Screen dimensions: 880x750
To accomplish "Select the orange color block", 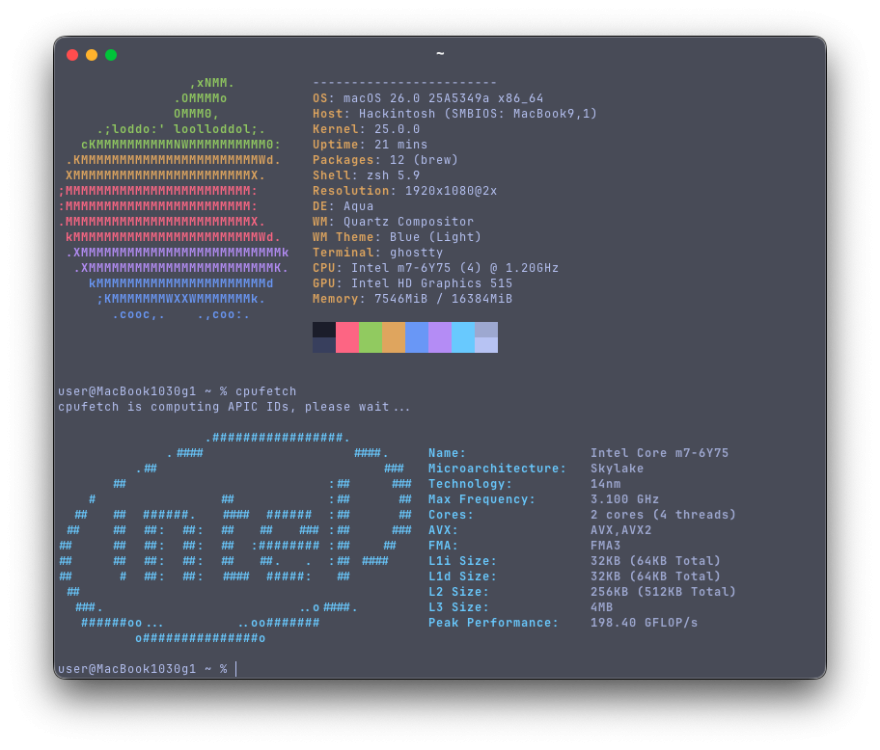I will click(x=393, y=337).
